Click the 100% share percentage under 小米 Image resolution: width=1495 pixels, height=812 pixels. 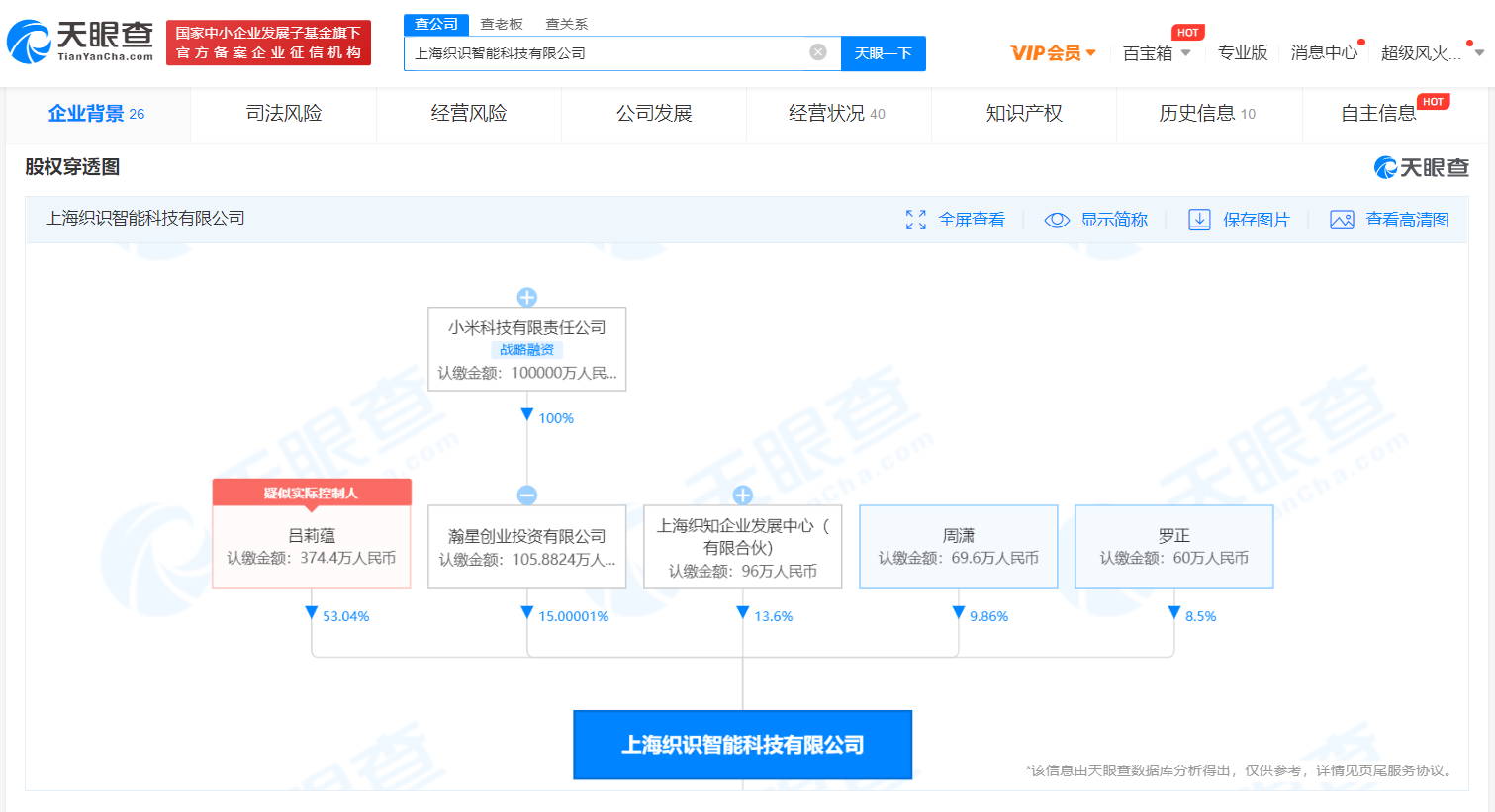tap(556, 418)
